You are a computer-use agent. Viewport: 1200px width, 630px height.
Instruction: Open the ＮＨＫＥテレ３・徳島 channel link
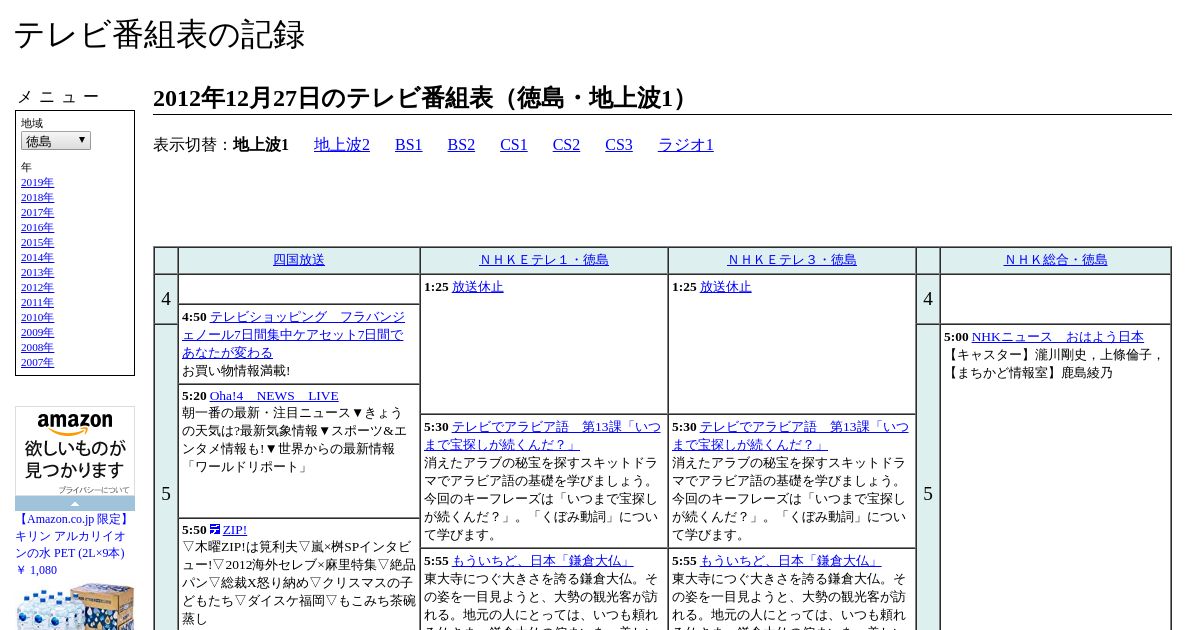coord(792,260)
